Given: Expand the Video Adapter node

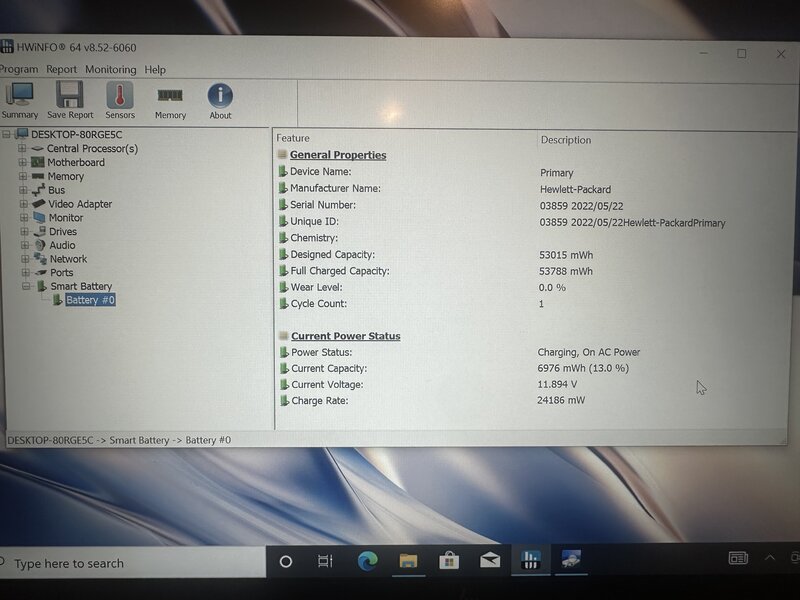Looking at the screenshot, I should coord(23,204).
